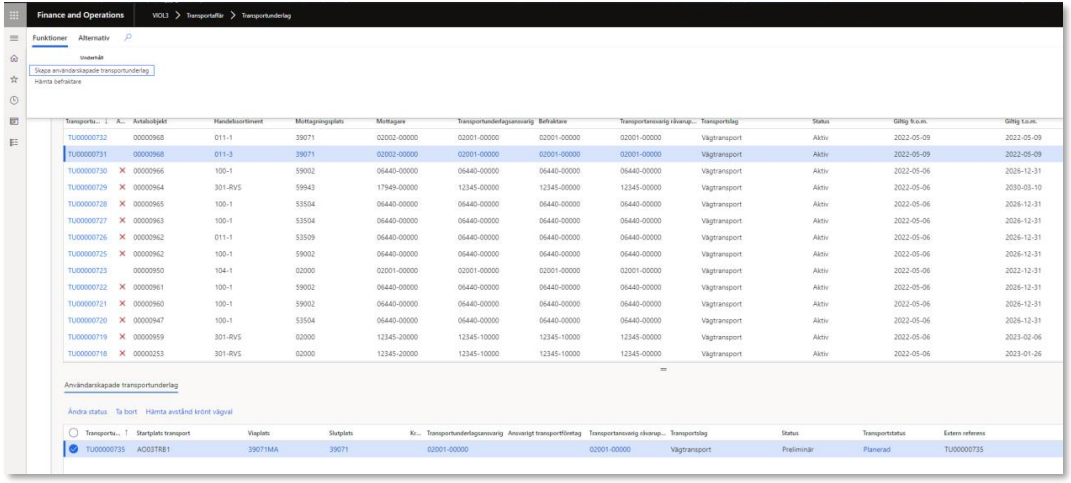Sort by the upper Transportu... column header
This screenshot has height=483, width=1071.
pos(83,120)
